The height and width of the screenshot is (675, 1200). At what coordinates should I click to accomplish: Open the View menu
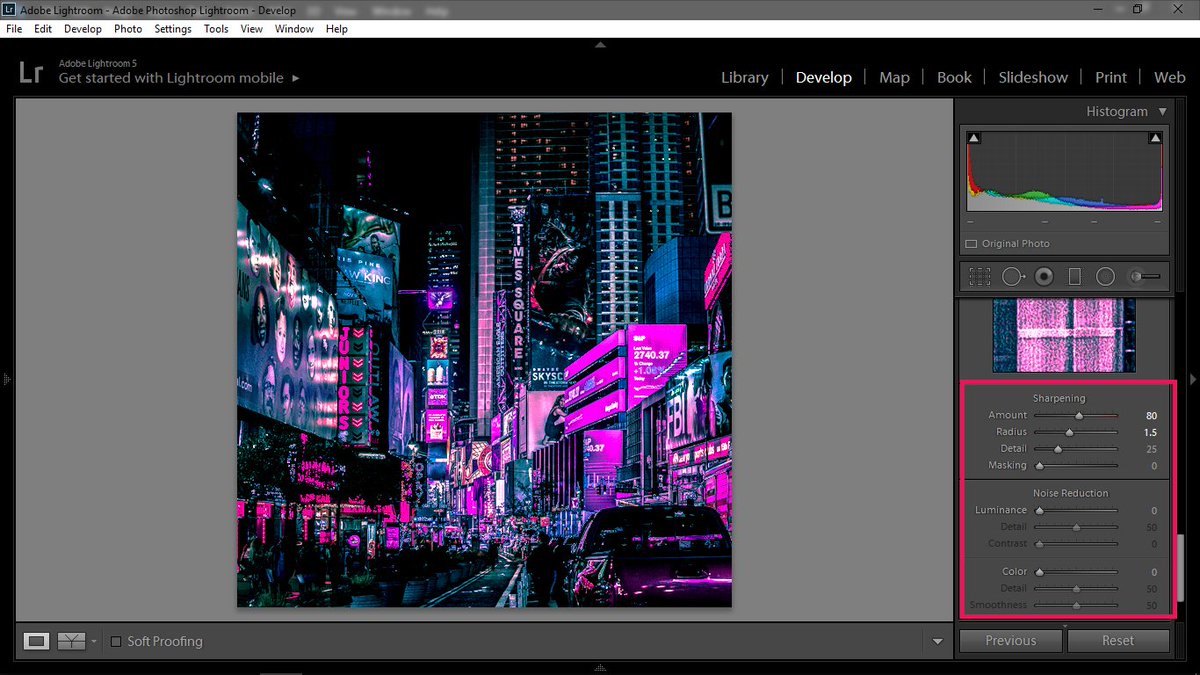[x=252, y=29]
